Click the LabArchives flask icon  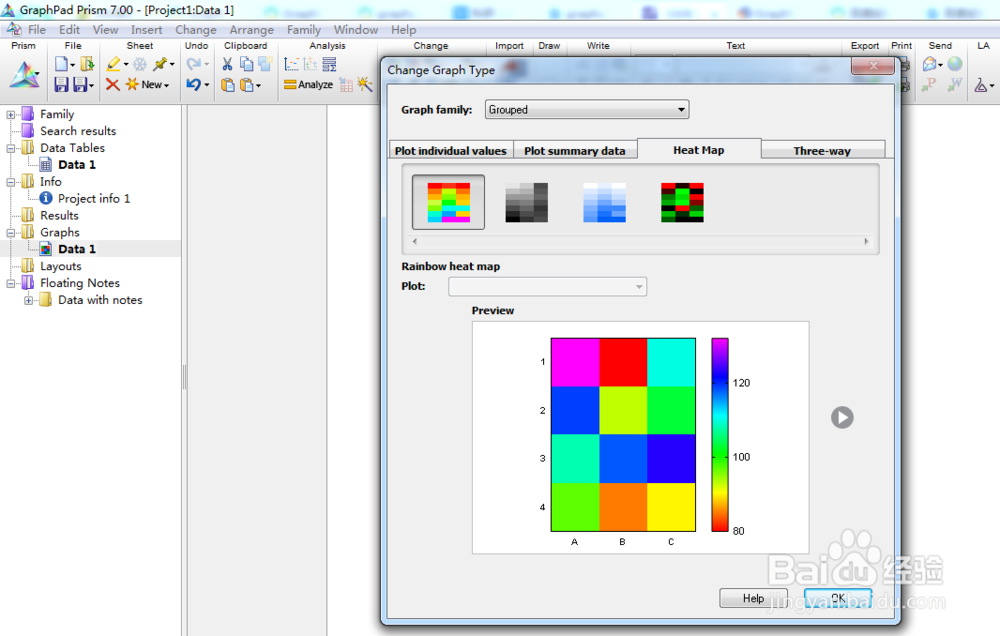pyautogui.click(x=981, y=85)
